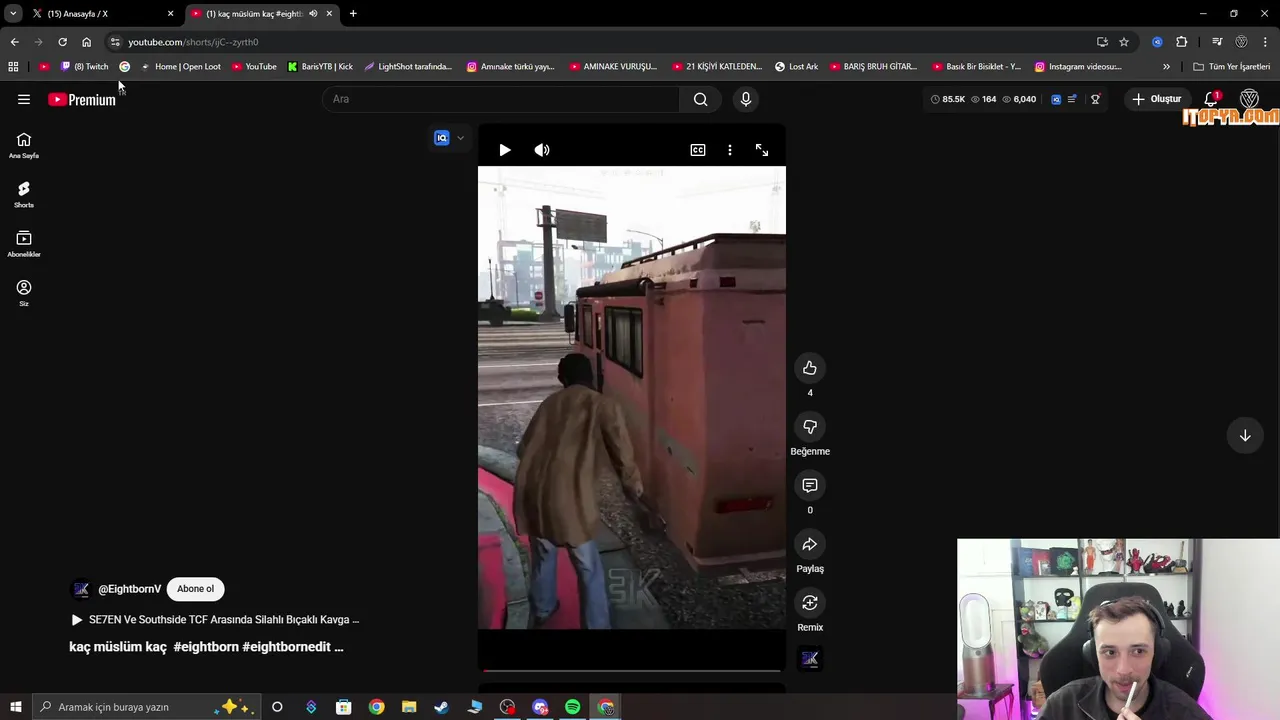Open the tab search dropdown arrow
The image size is (1280, 720).
pyautogui.click(x=13, y=14)
